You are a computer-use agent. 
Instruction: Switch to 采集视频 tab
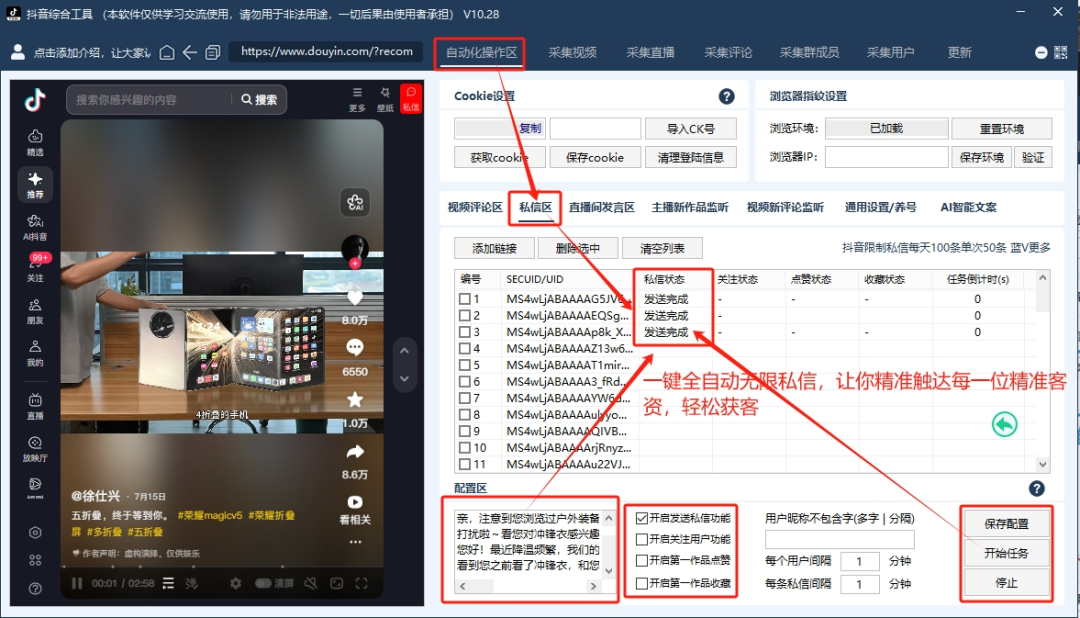[572, 53]
